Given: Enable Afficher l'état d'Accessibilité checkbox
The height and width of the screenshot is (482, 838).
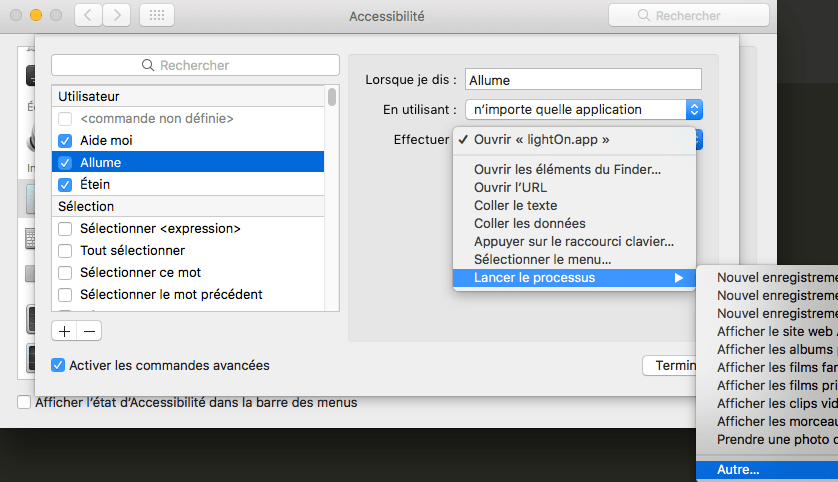Looking at the screenshot, I should pyautogui.click(x=24, y=402).
